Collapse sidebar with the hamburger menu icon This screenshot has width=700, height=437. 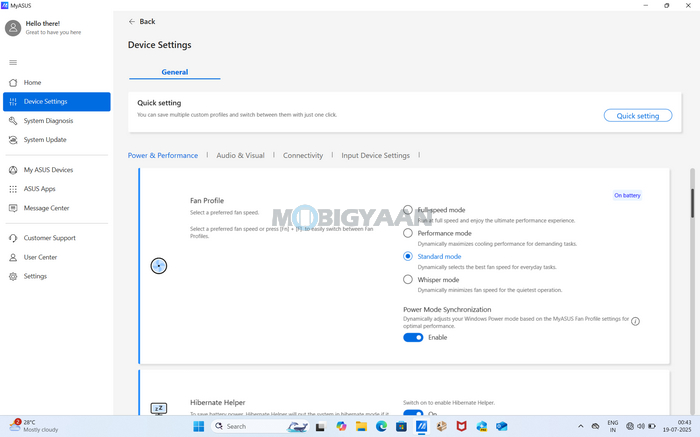pos(13,62)
